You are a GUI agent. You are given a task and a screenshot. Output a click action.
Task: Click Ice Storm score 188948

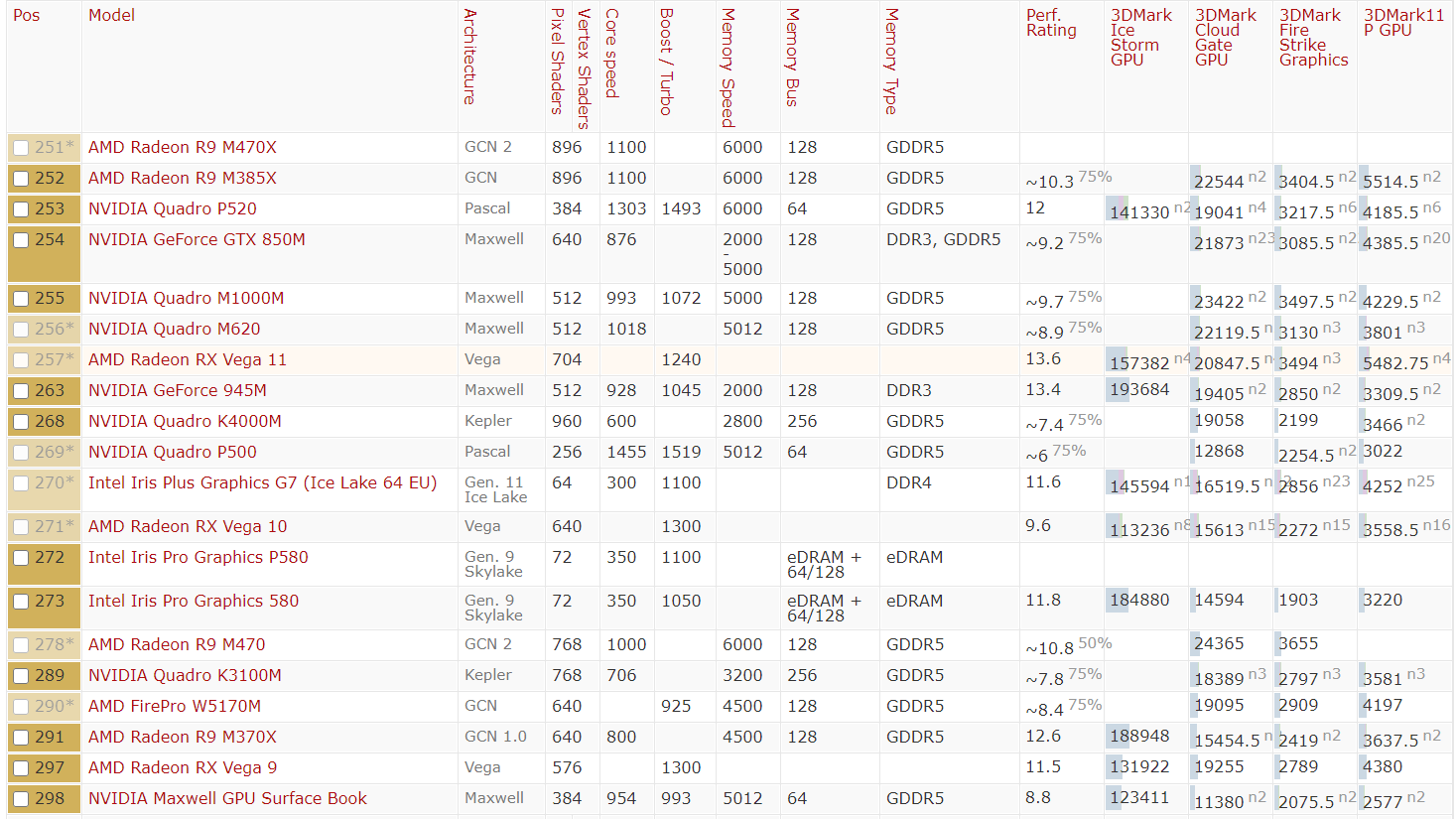pos(1139,737)
